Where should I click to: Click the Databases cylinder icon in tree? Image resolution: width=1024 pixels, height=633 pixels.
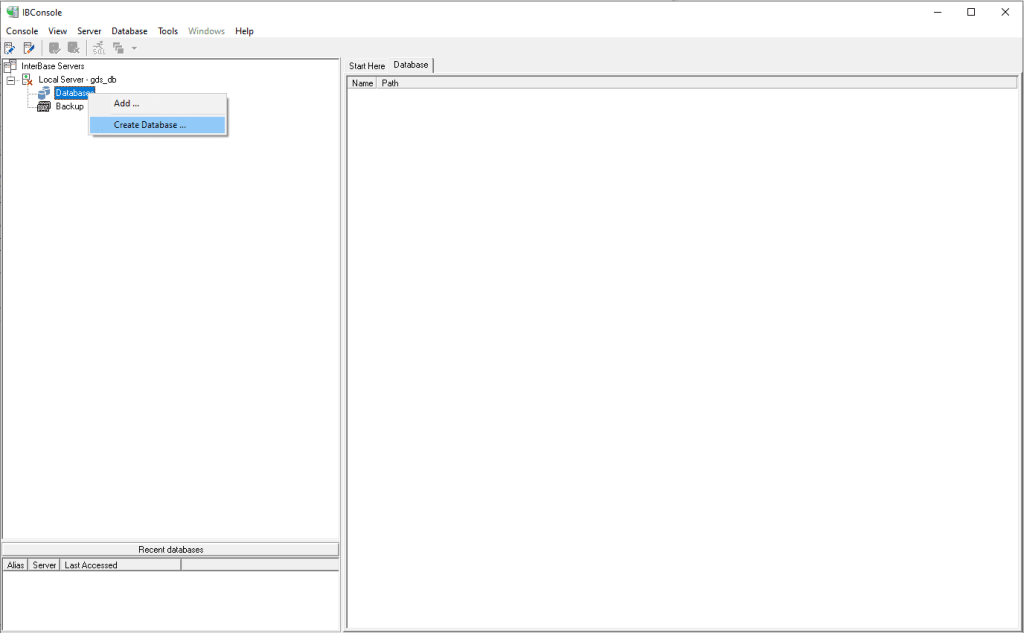(44, 93)
